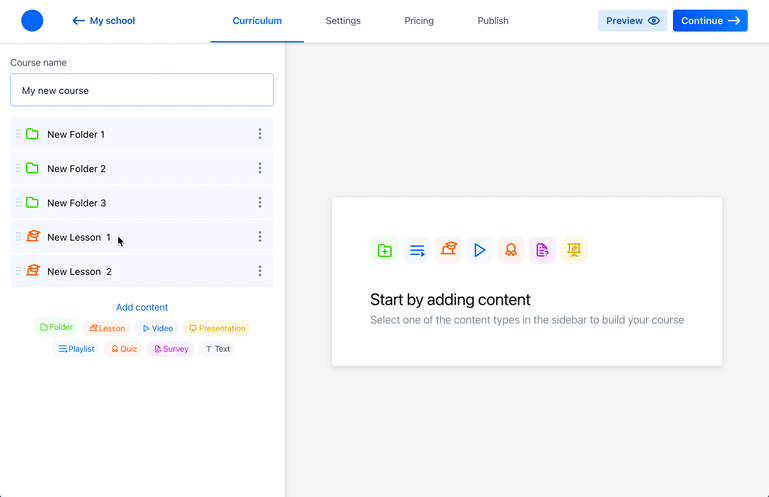Click the blue circle school logo
Screen dimensions: 769x497
[x=32, y=21]
